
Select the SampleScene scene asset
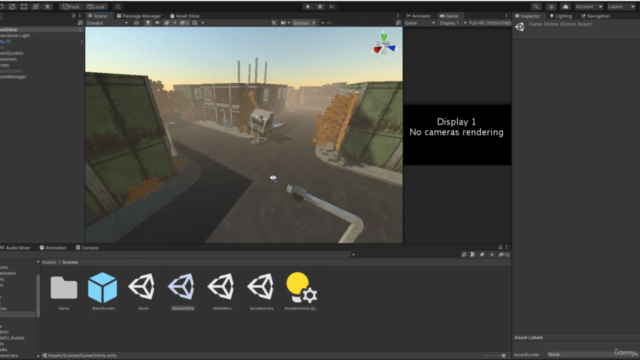262,292
